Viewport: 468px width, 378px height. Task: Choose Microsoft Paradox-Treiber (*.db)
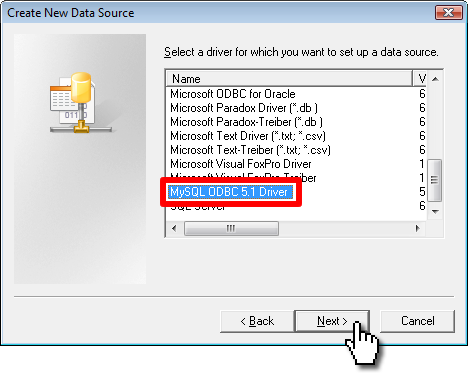click(x=246, y=122)
